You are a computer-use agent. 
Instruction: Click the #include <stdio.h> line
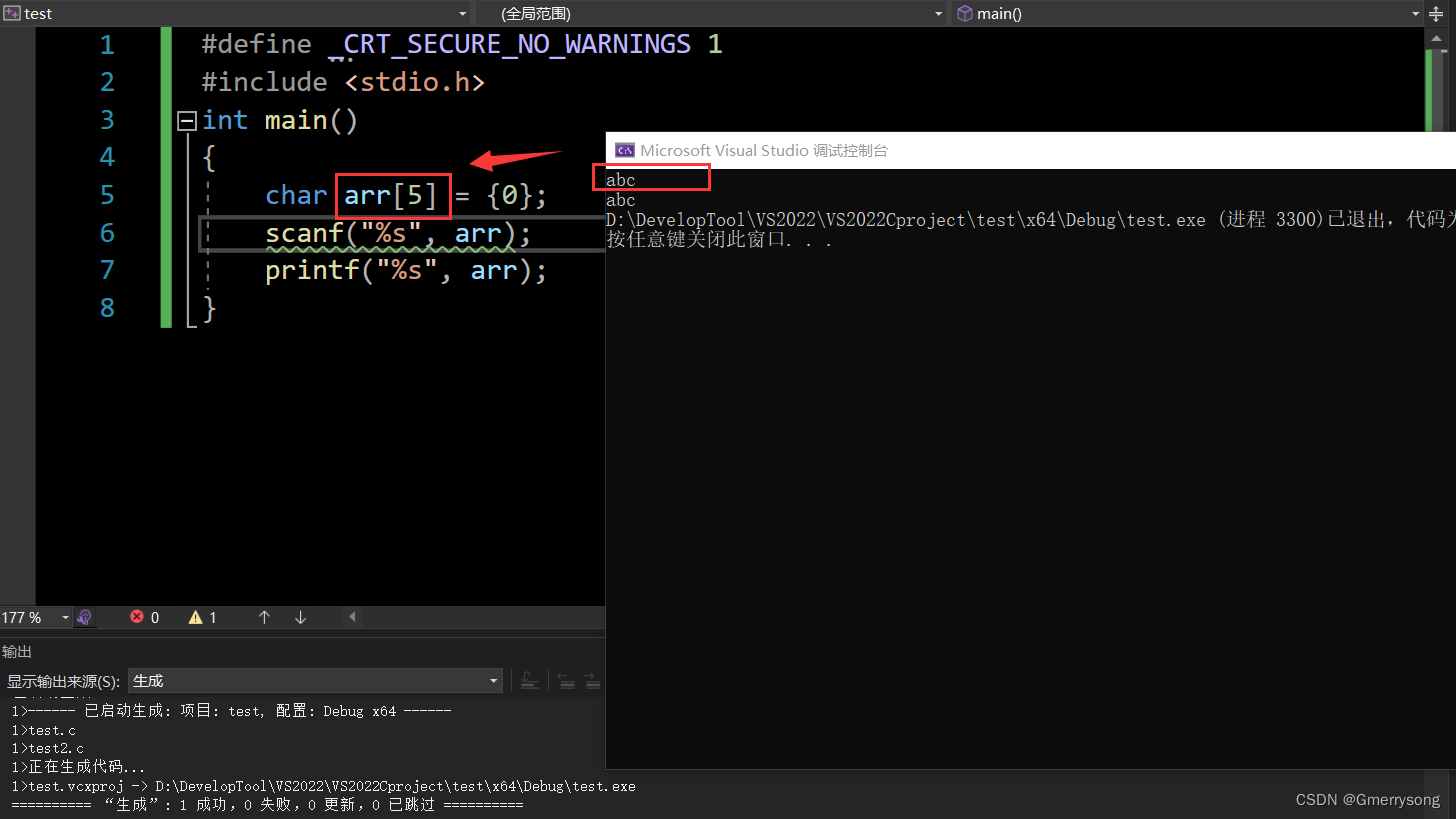pyautogui.click(x=343, y=82)
